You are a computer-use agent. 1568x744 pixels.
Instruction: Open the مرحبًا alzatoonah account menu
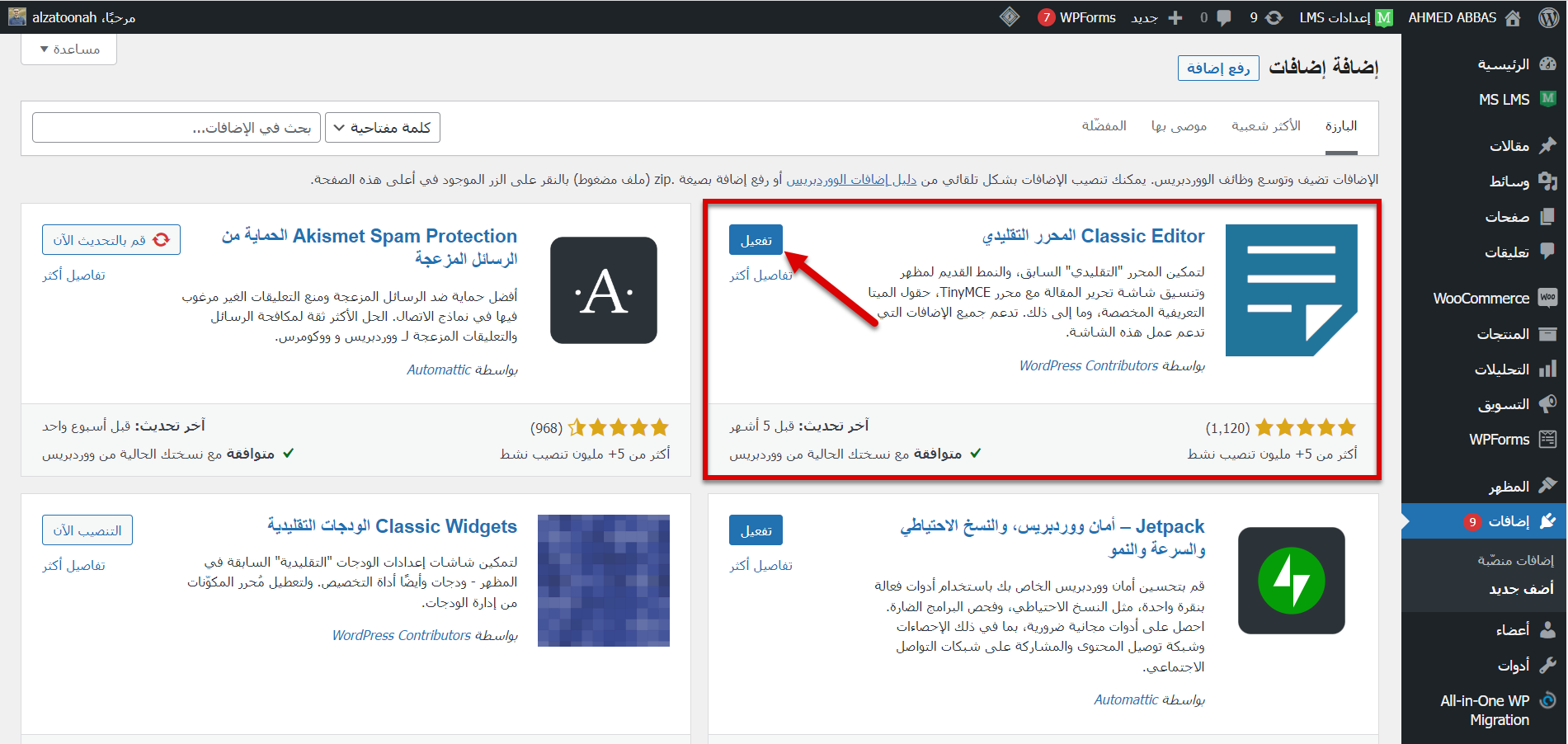(x=72, y=17)
